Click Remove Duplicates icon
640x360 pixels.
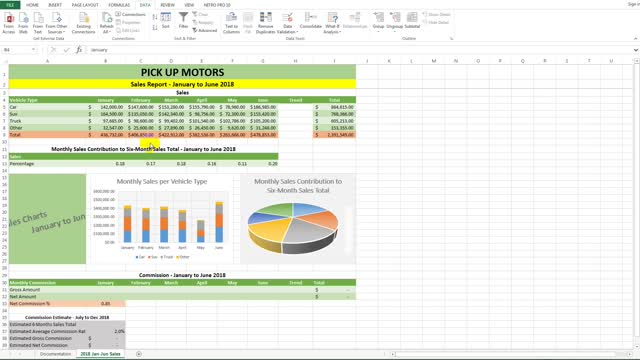pyautogui.click(x=265, y=22)
